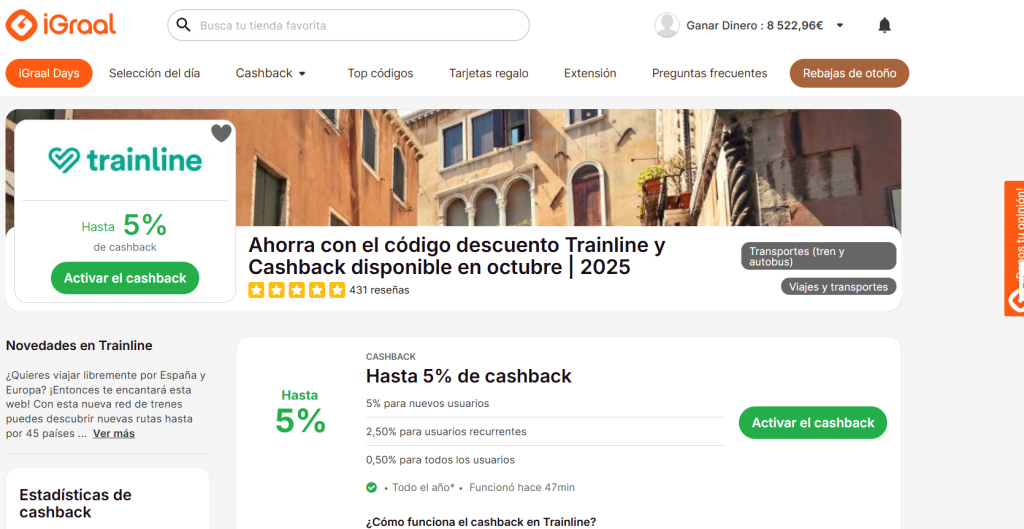Favorite Trainline with the heart icon
Screen dimensions: 1024x529
221,133
